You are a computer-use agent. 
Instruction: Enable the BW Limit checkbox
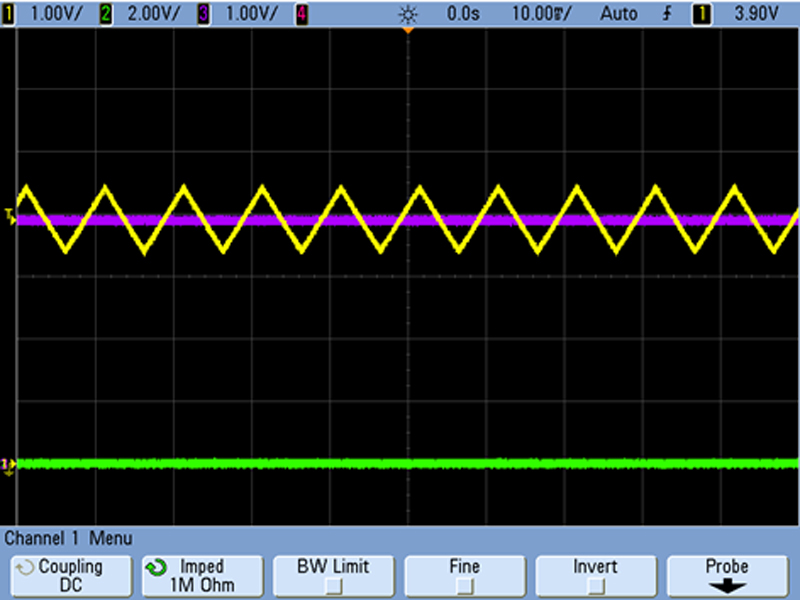[x=335, y=585]
